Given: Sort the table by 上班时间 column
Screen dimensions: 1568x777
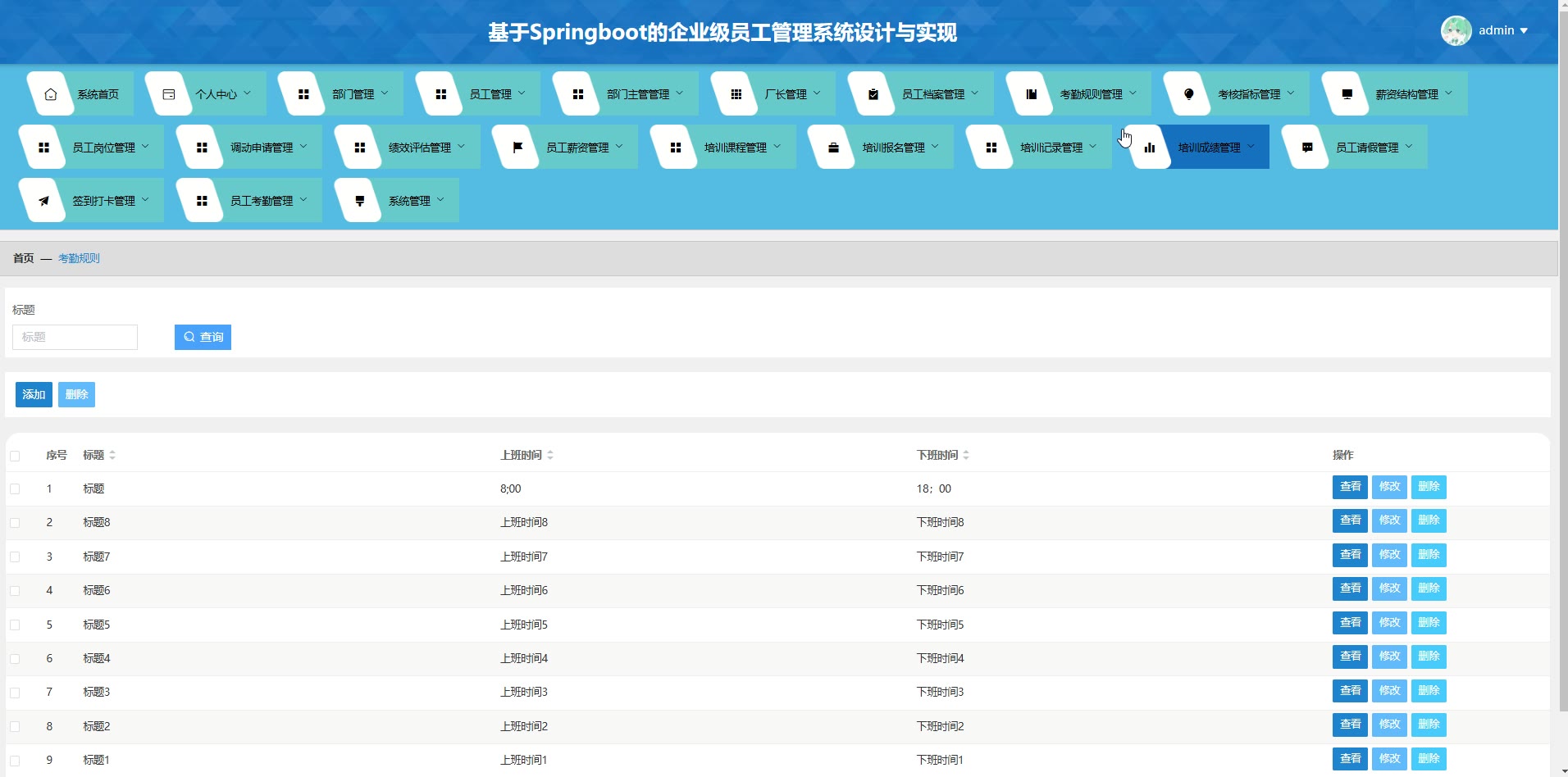Looking at the screenshot, I should pyautogui.click(x=550, y=455).
